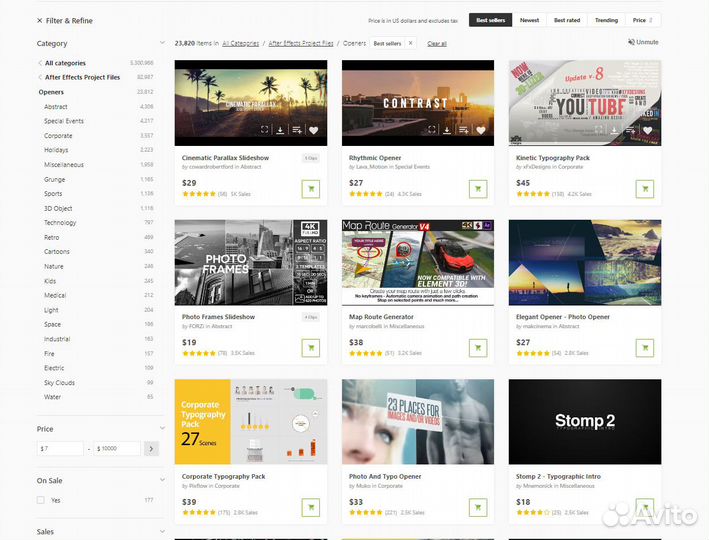709x540 pixels.
Task: Switch sorting to the Newest tab
Action: click(x=529, y=20)
